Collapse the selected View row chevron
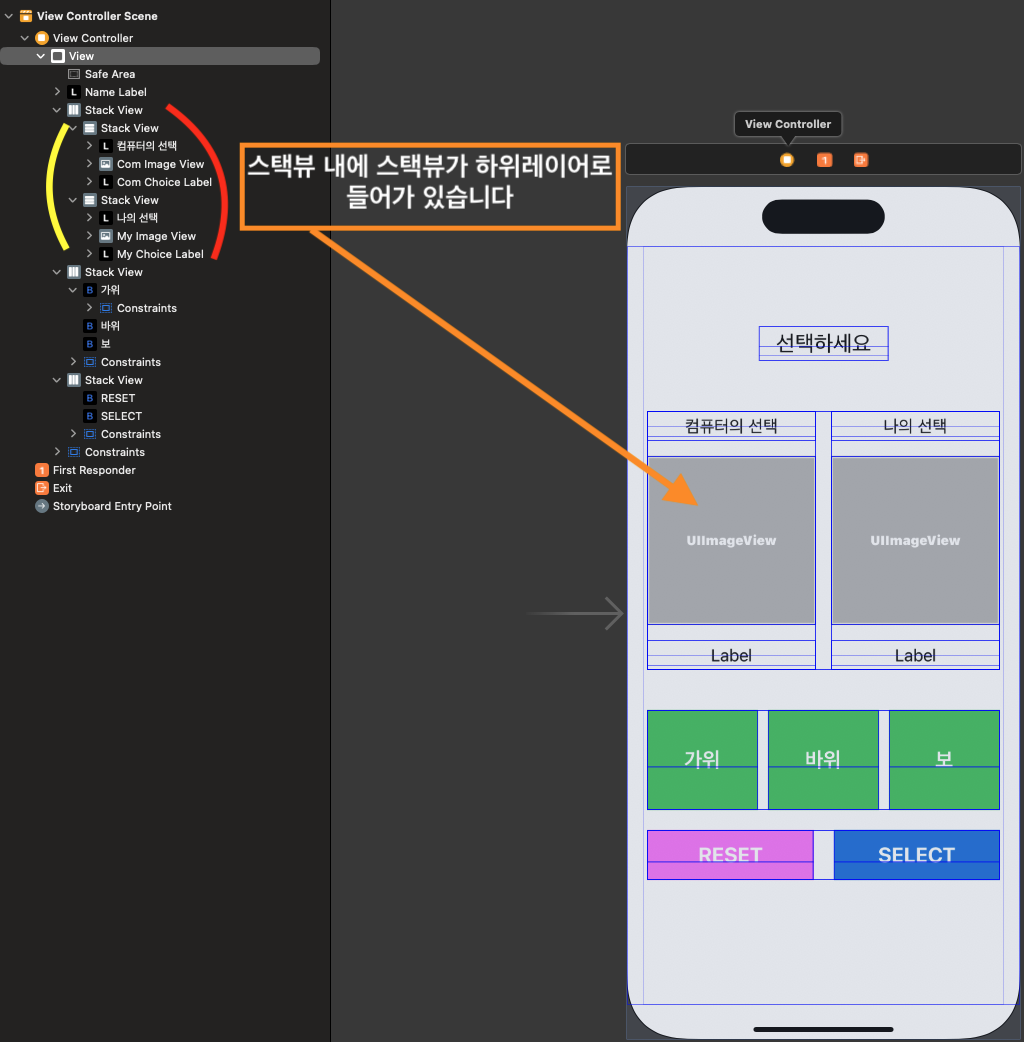 41,56
